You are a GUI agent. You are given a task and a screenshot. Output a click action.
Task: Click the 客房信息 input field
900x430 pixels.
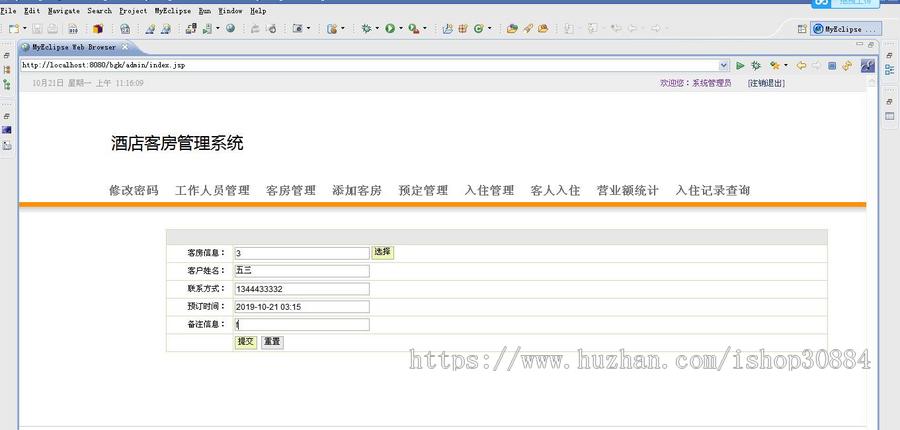[x=302, y=253]
